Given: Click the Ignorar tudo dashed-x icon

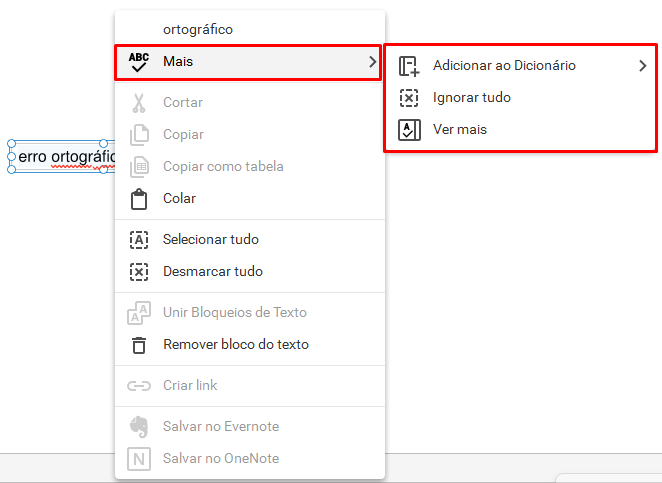Looking at the screenshot, I should click(409, 98).
